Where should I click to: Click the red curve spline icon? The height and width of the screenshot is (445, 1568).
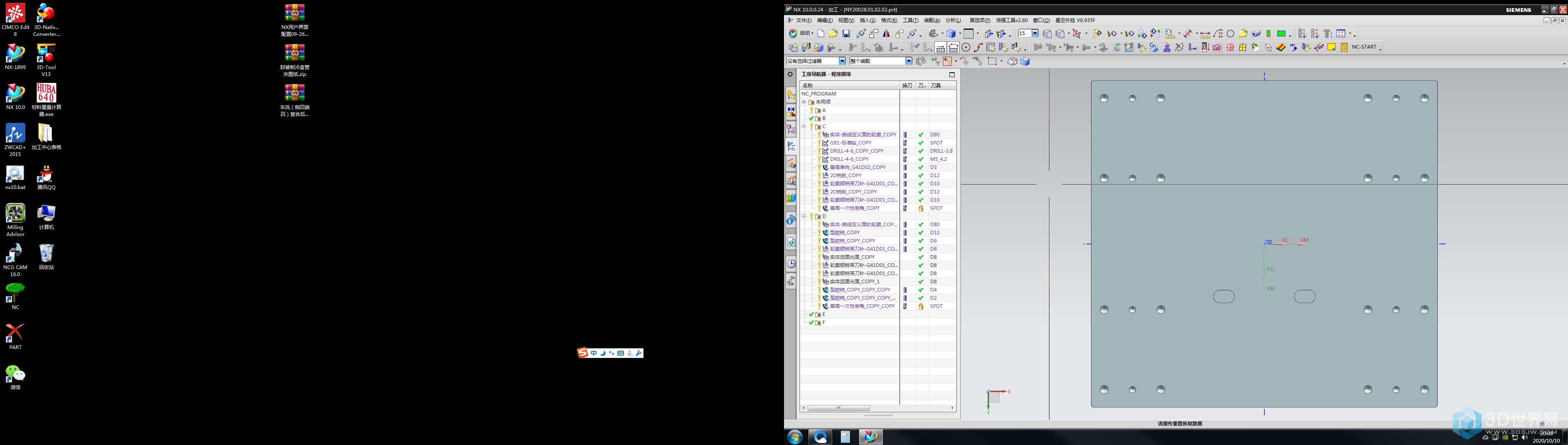click(x=978, y=47)
